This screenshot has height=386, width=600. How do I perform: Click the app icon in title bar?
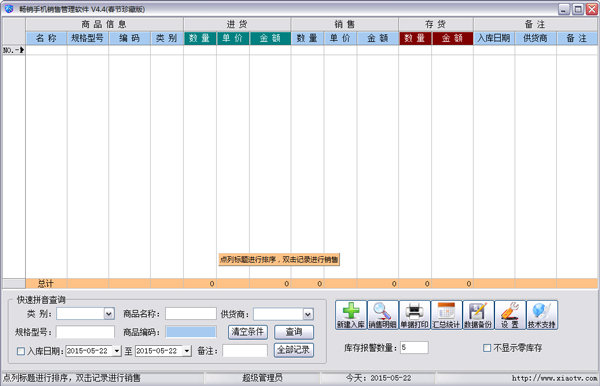(9, 8)
